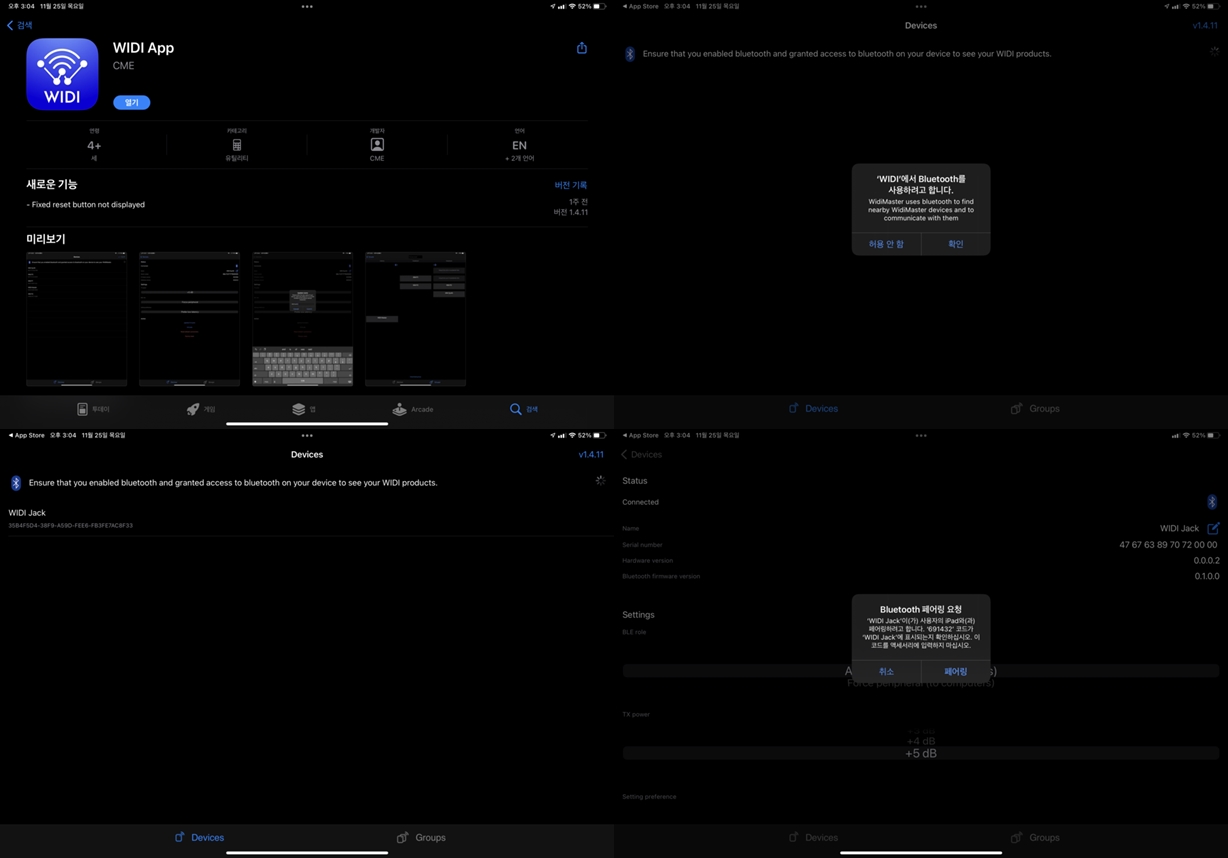1228x858 pixels.
Task: Tap the 4+ age rating in App Store
Action: coord(94,145)
